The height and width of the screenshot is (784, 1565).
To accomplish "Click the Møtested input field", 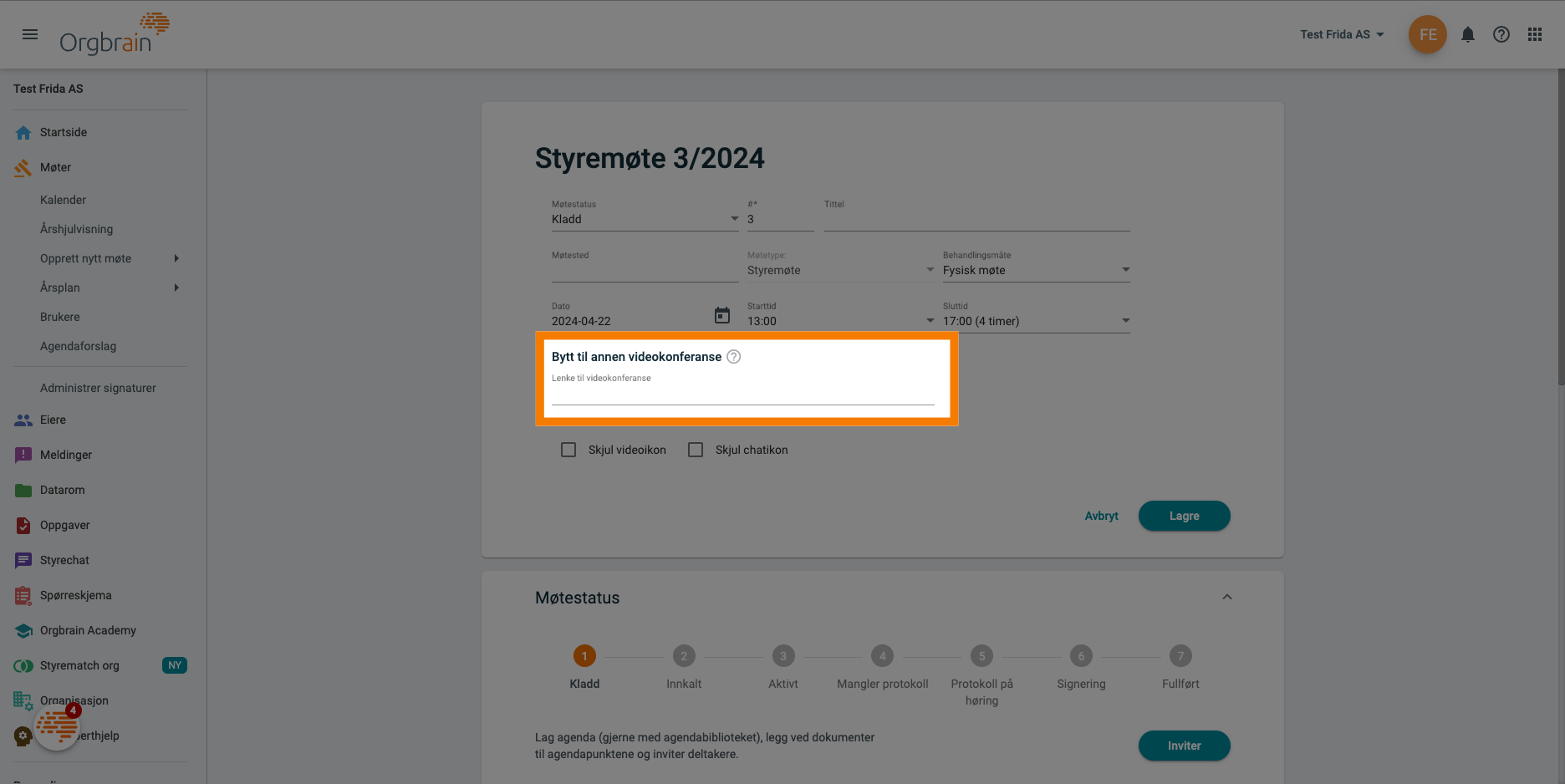I will click(645, 271).
